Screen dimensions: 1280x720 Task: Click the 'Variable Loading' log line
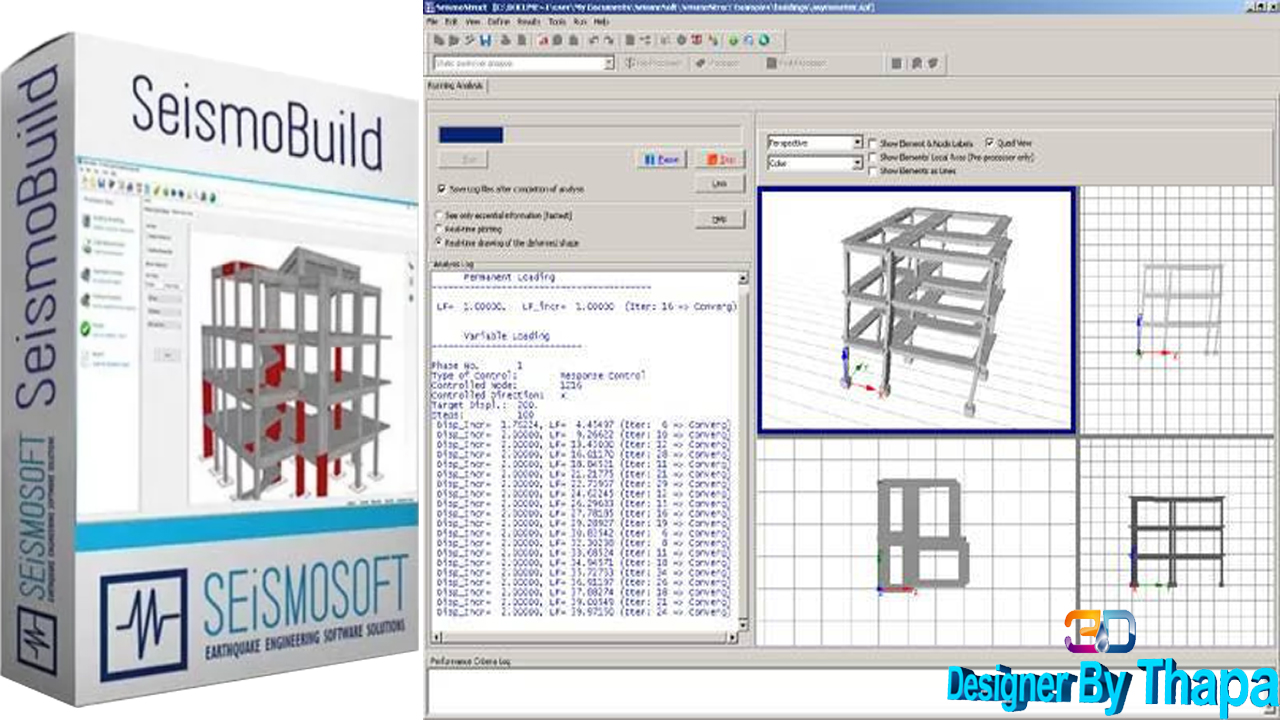tap(507, 336)
